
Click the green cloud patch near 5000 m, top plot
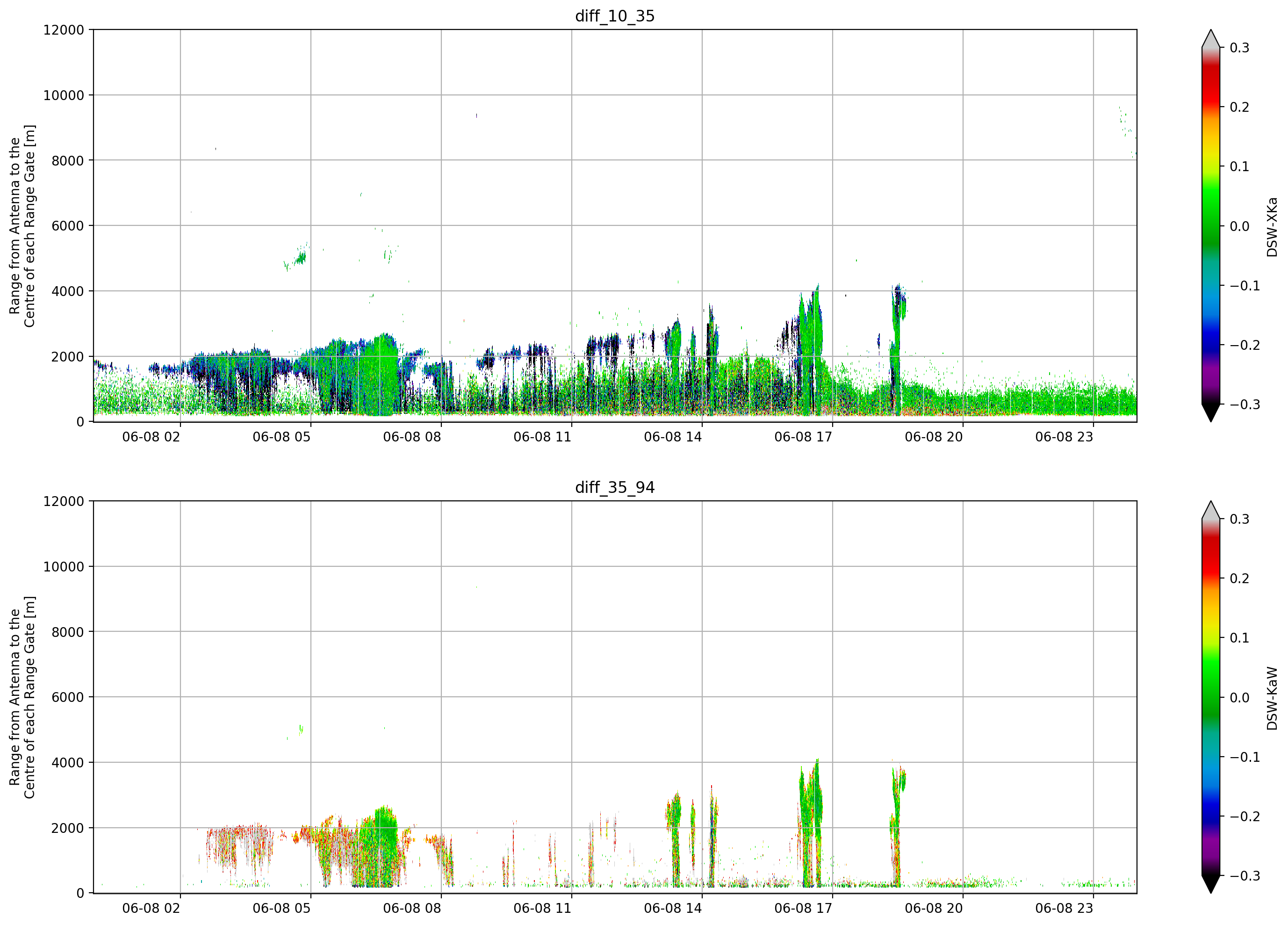click(296, 257)
